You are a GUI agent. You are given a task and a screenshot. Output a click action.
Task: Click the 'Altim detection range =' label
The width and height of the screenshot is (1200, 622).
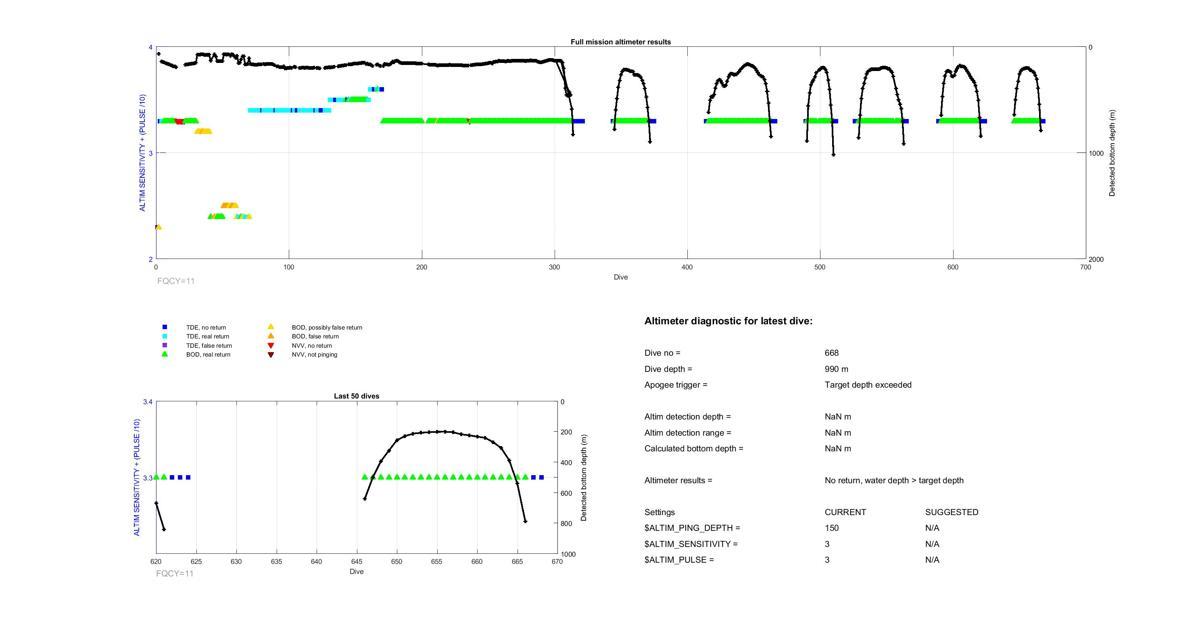tap(688, 433)
